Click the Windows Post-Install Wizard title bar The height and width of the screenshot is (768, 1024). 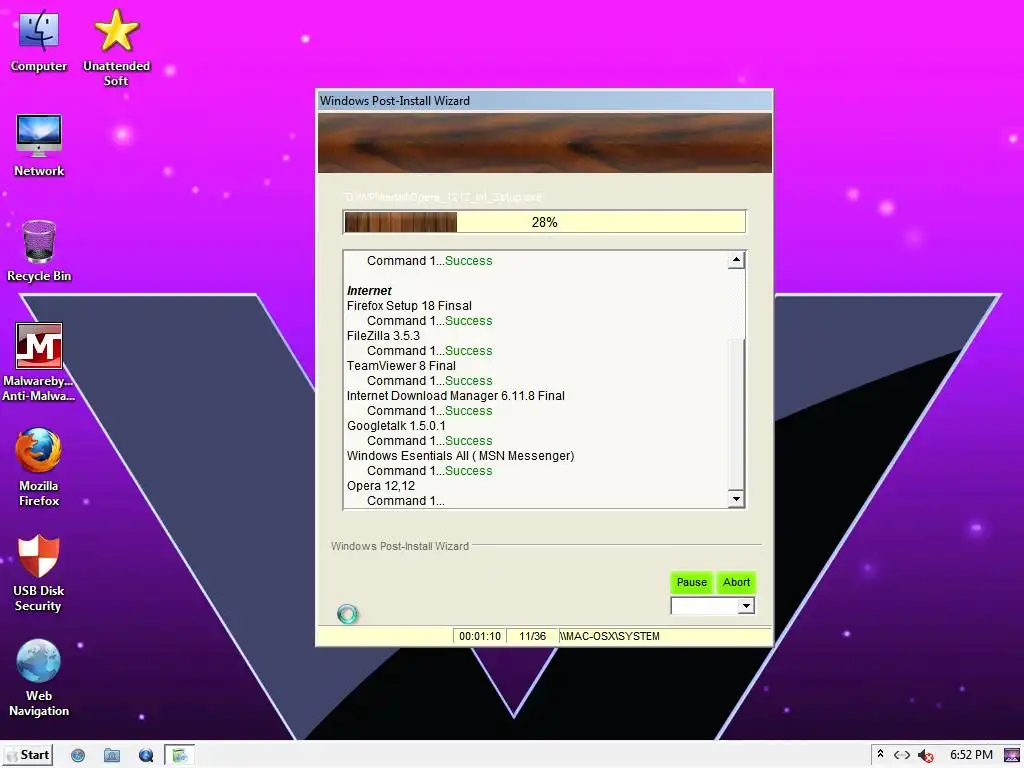(544, 101)
